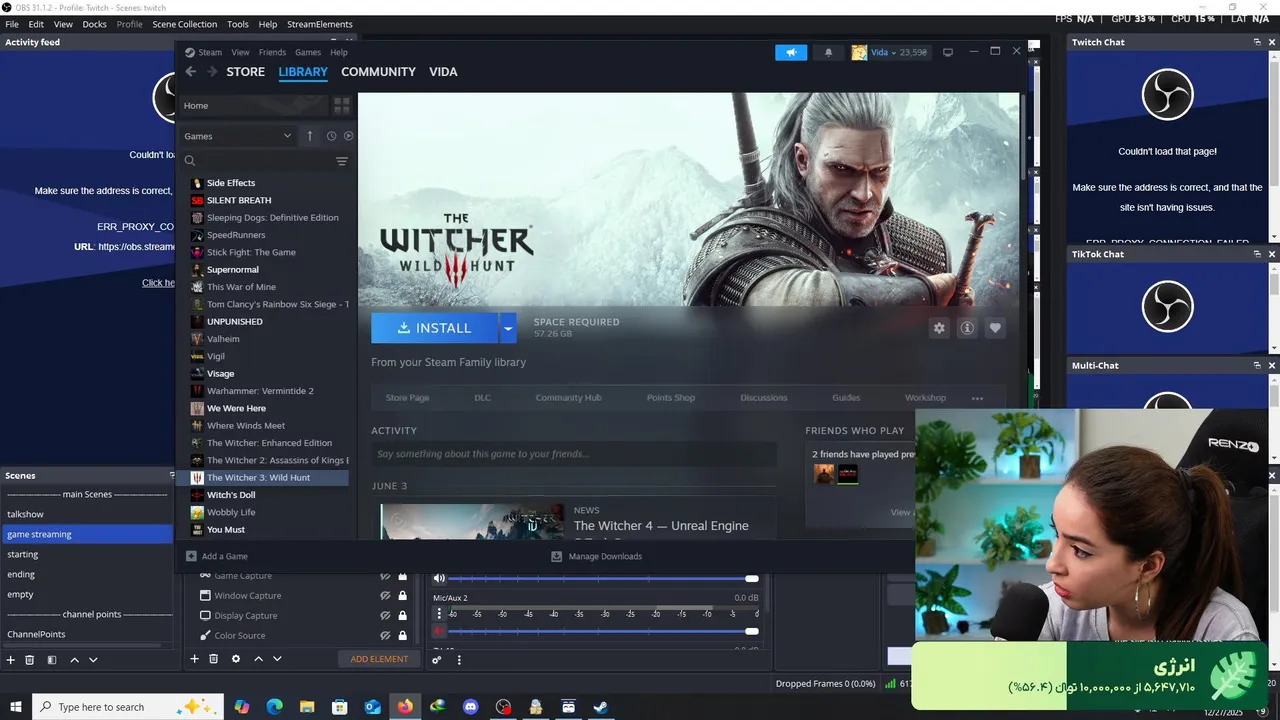Open OBS Scene Collection menu
Image resolution: width=1280 pixels, height=720 pixels.
184,24
